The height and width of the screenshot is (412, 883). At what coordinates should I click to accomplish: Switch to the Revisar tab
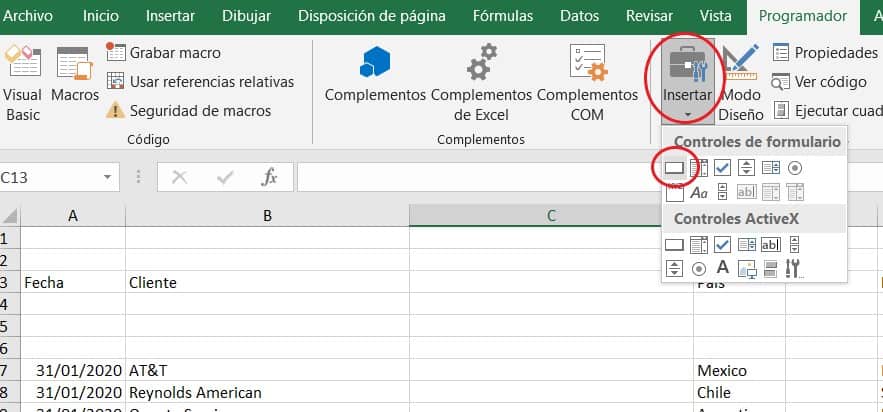point(649,16)
